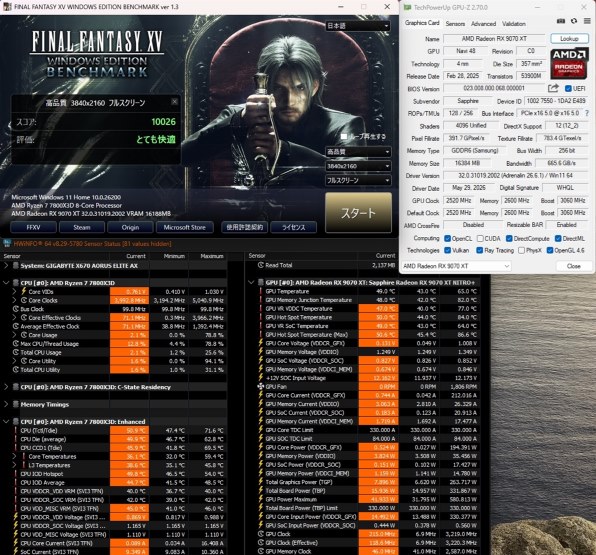This screenshot has height=555, width=596.
Task: Open the GPU selector dropdown in GPU-Z
Action: coord(456,266)
